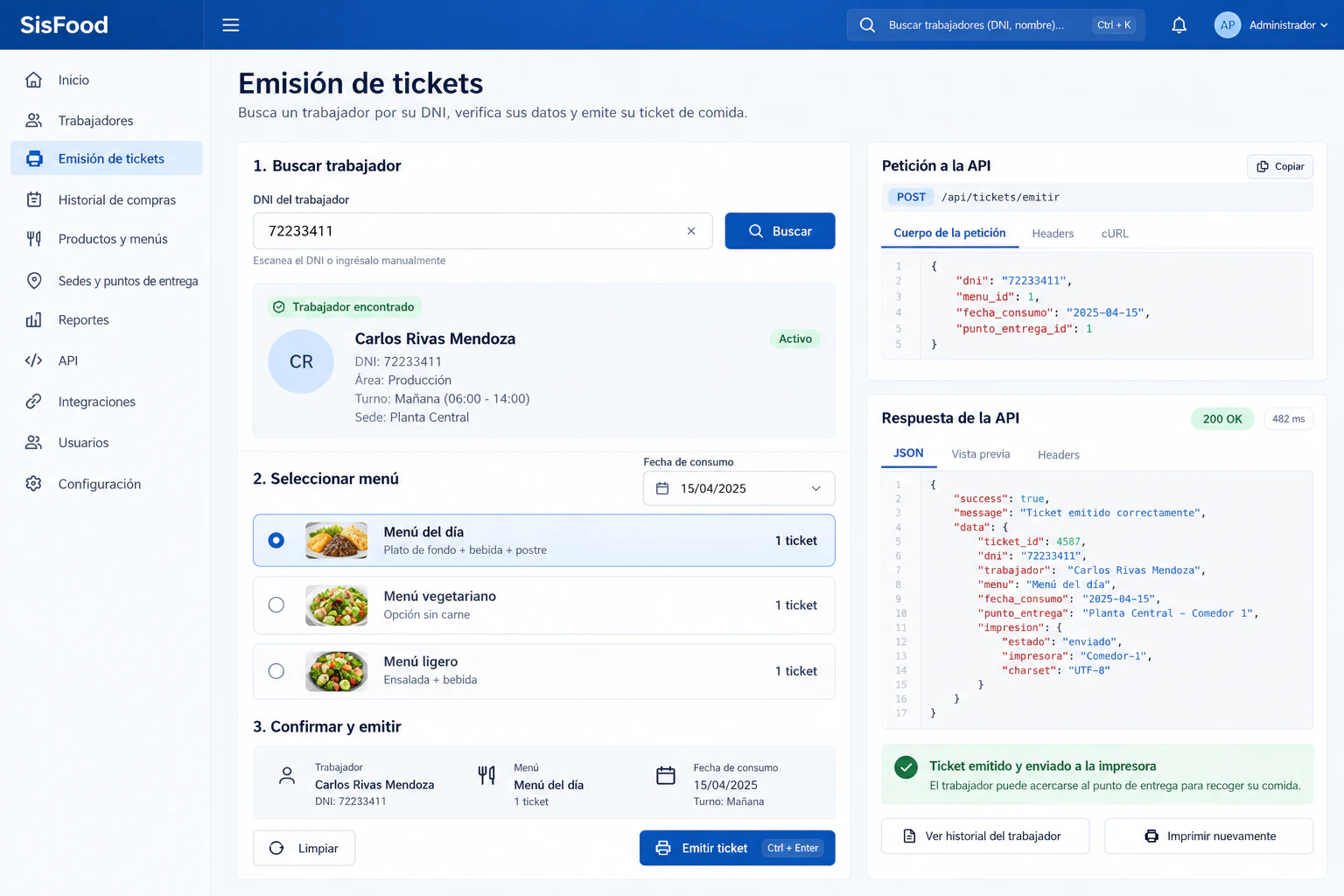This screenshot has width=1344, height=896.
Task: Switch to the cURL tab
Action: click(1115, 234)
